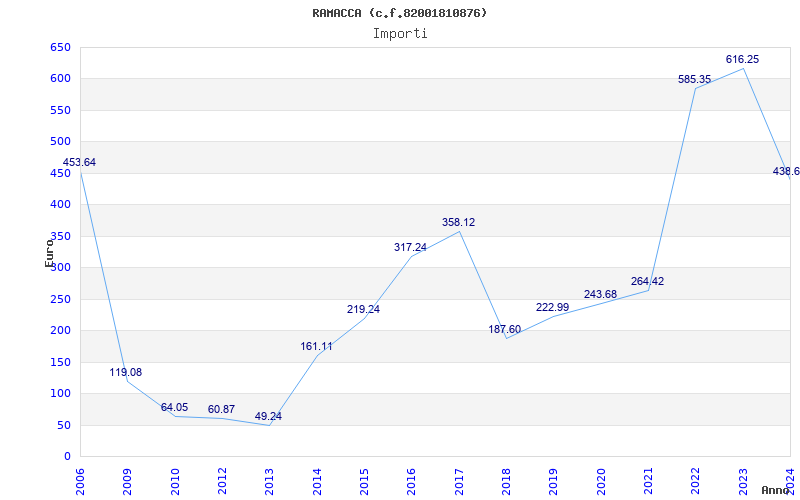
Task: Click the 250 y-axis tick label
Action: pyautogui.click(x=60, y=299)
